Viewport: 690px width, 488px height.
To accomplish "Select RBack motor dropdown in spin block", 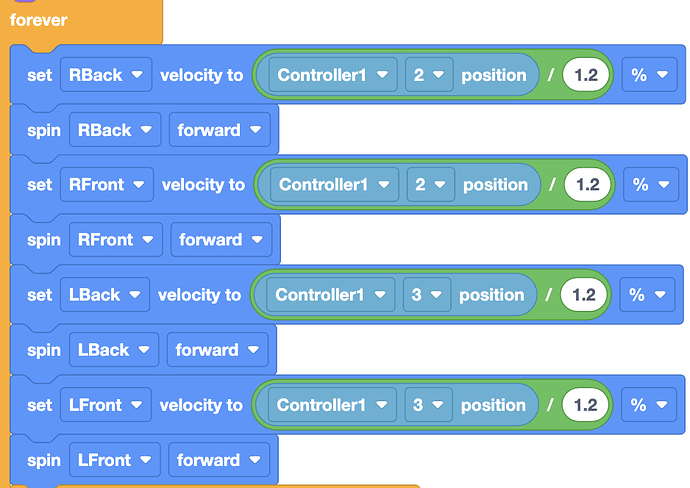I will (115, 130).
